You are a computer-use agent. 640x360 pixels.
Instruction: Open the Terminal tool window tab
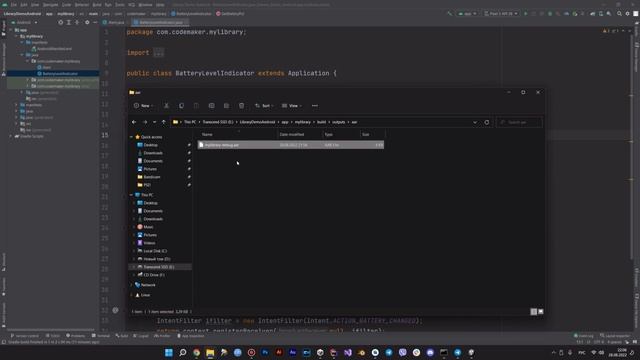click(101, 336)
